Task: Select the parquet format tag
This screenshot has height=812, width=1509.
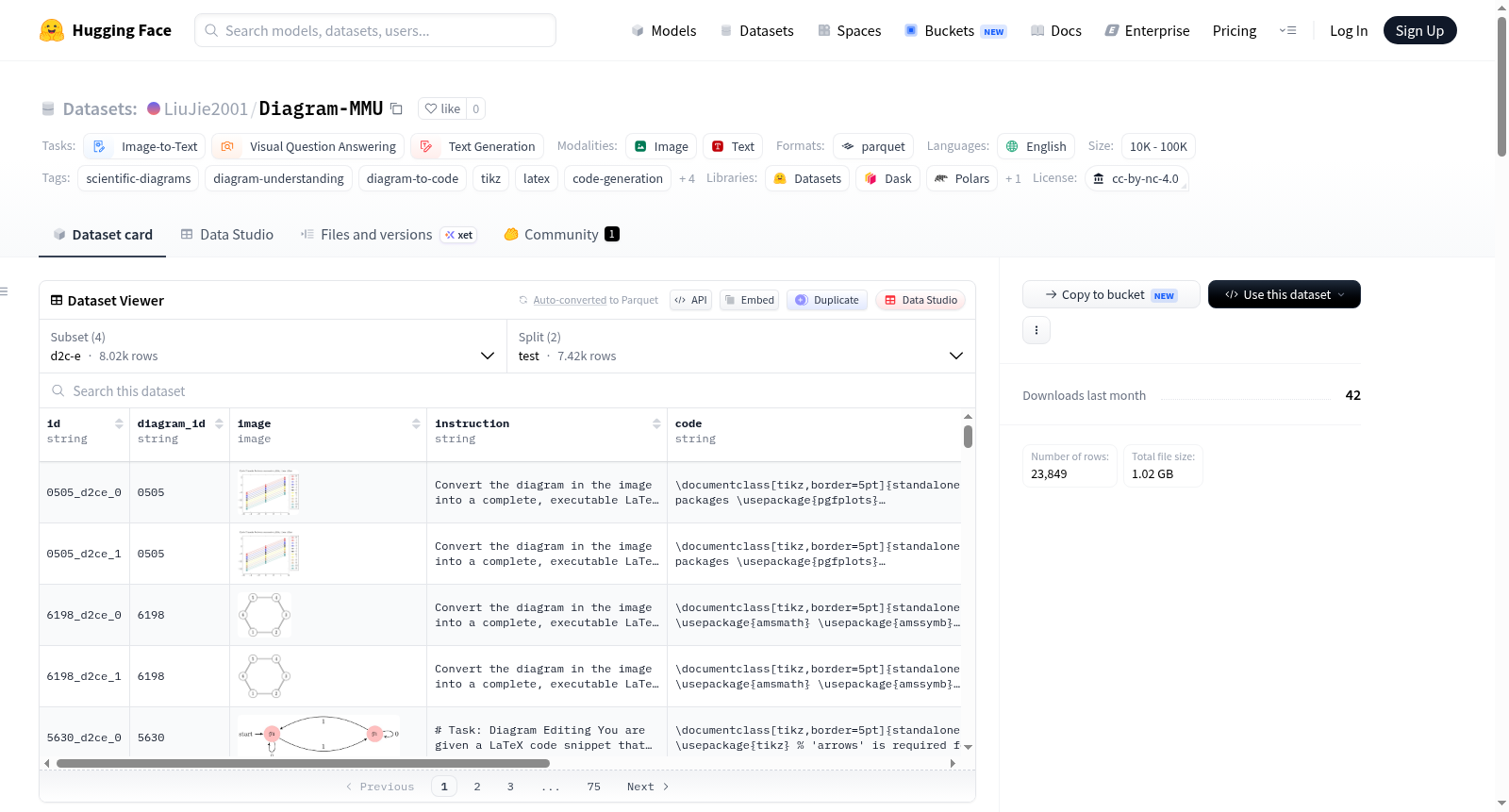Action: click(873, 146)
